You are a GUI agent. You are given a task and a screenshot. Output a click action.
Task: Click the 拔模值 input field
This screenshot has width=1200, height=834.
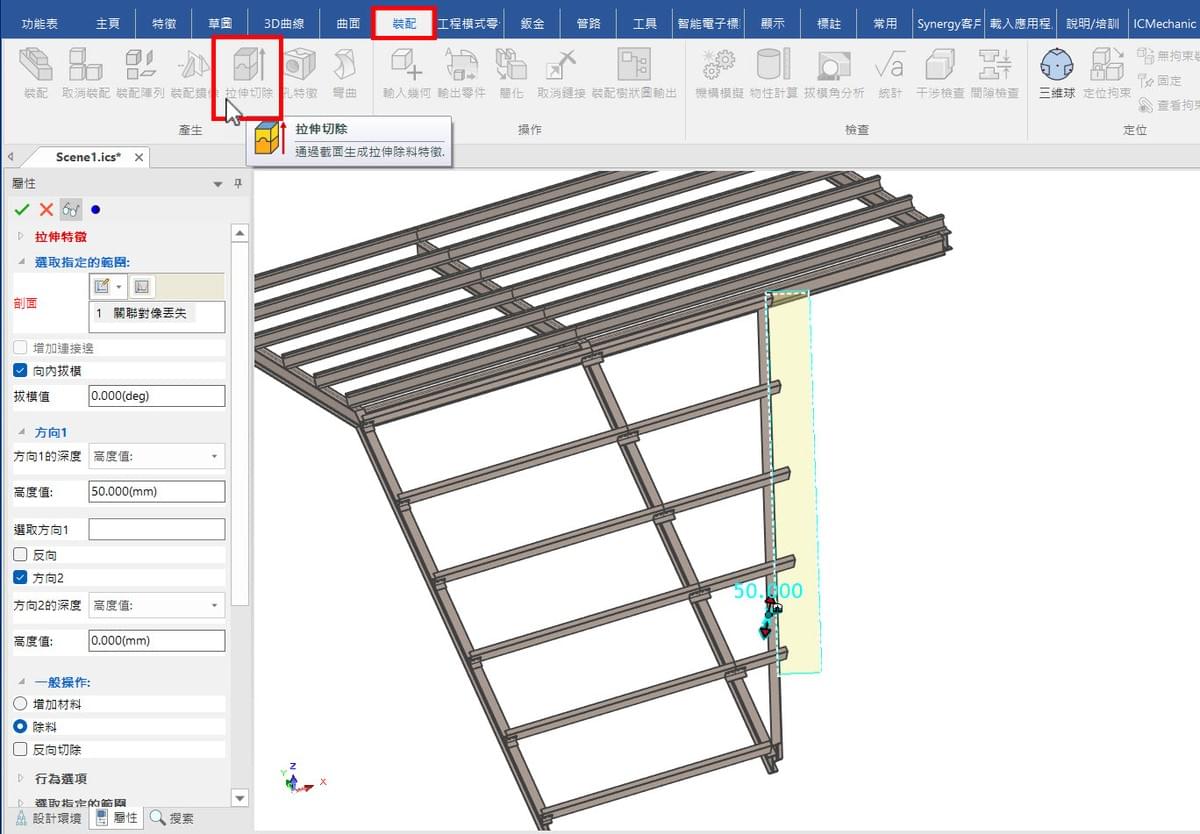(156, 396)
